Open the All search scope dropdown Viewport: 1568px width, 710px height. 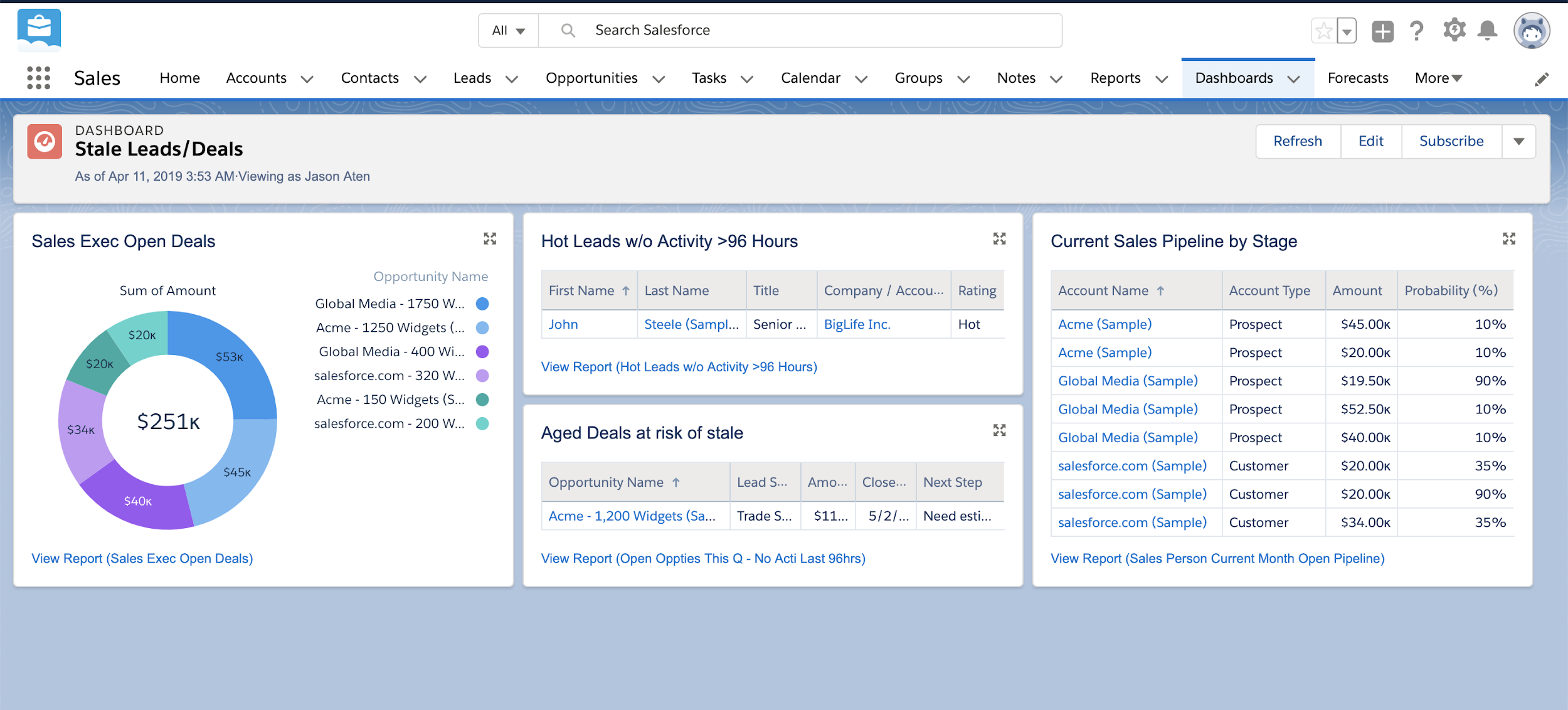pos(509,30)
